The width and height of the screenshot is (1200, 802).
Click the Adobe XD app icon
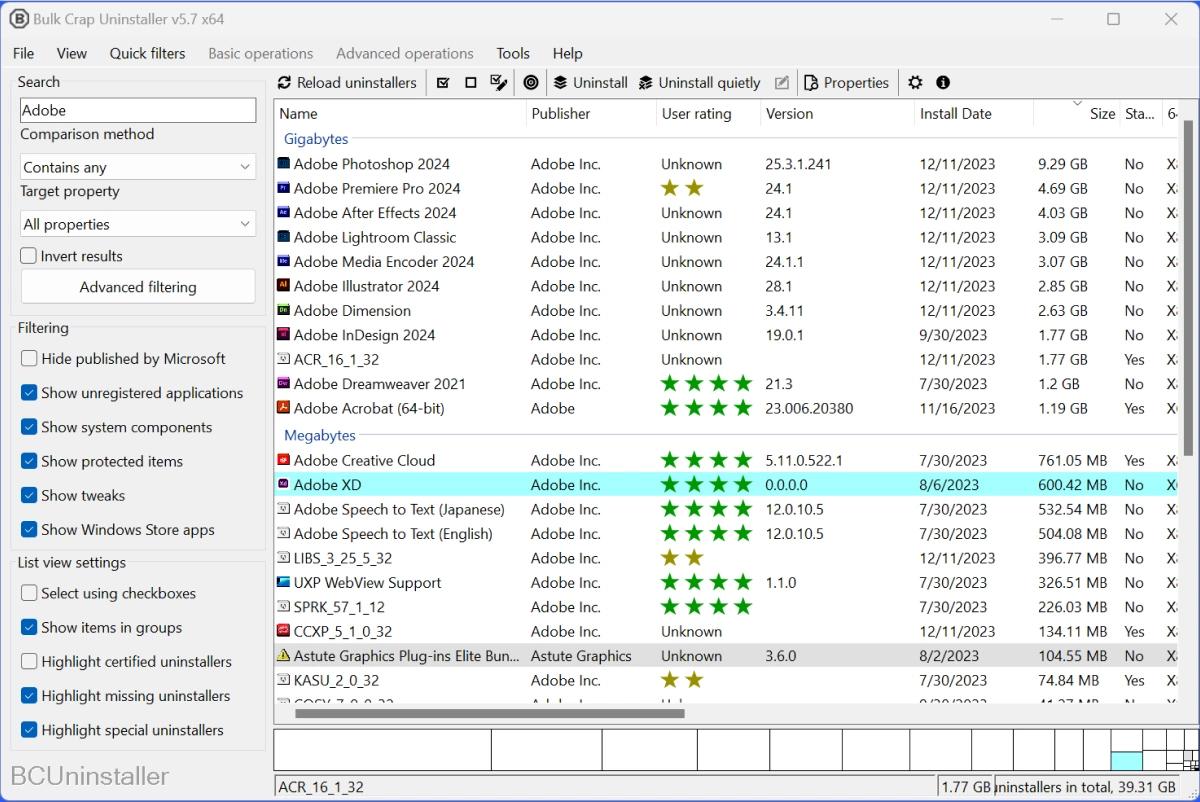pyautogui.click(x=284, y=485)
